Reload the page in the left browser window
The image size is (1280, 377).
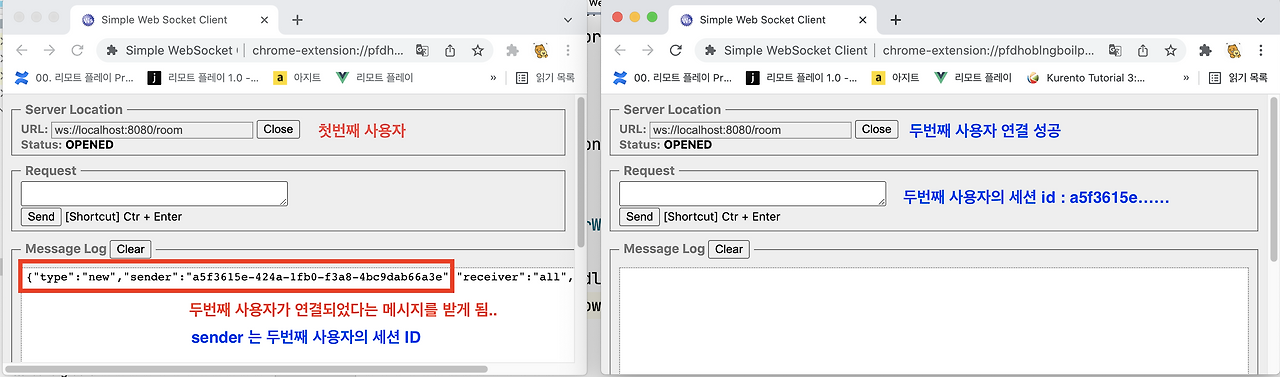[78, 50]
